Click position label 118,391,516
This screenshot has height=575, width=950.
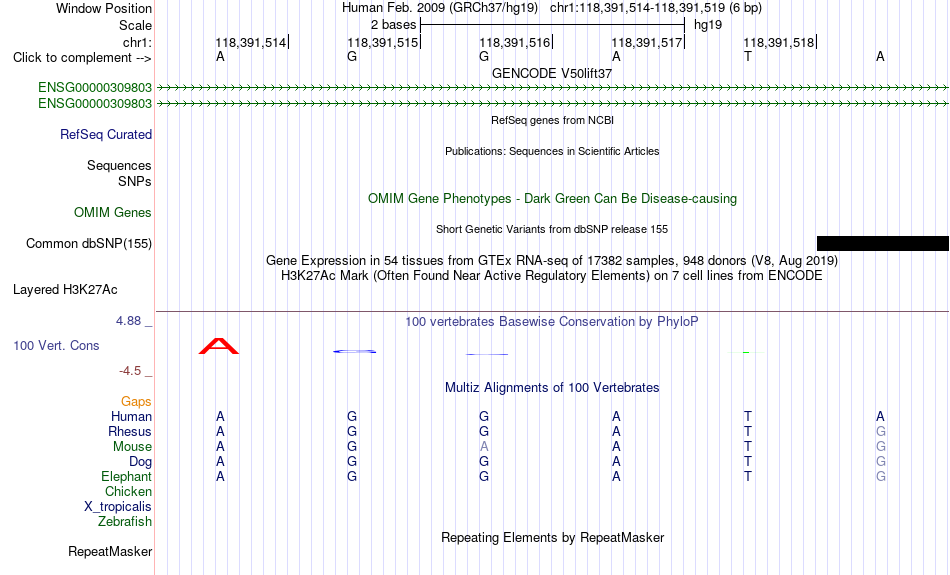(514, 42)
